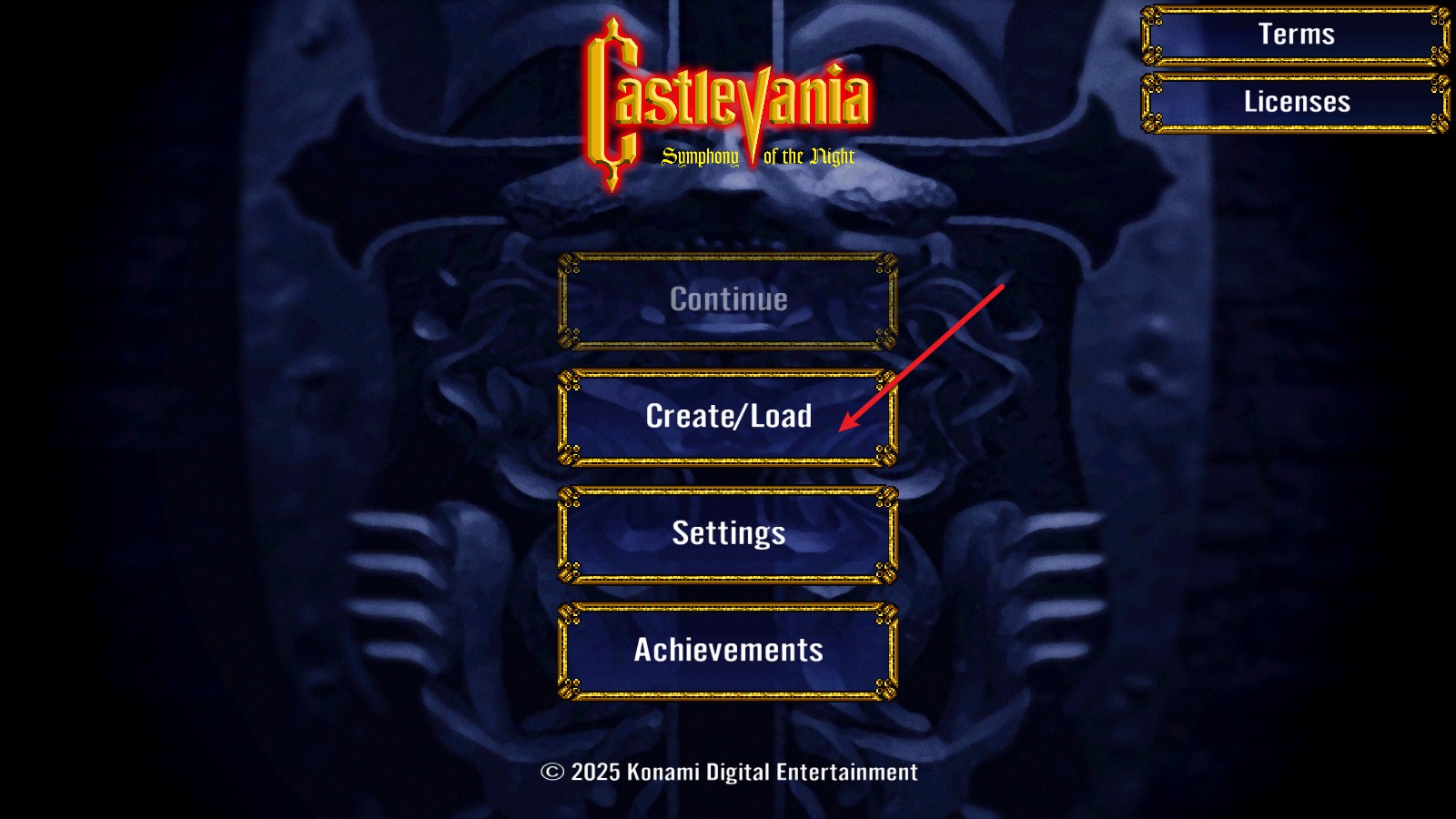Show the Licenses information
Viewport: 1456px width, 819px height.
point(1296,103)
